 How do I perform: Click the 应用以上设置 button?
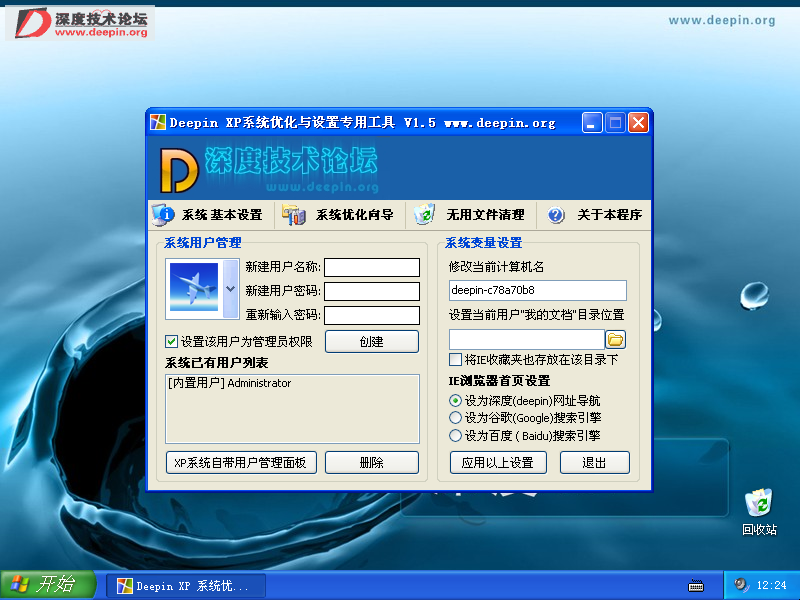click(498, 462)
